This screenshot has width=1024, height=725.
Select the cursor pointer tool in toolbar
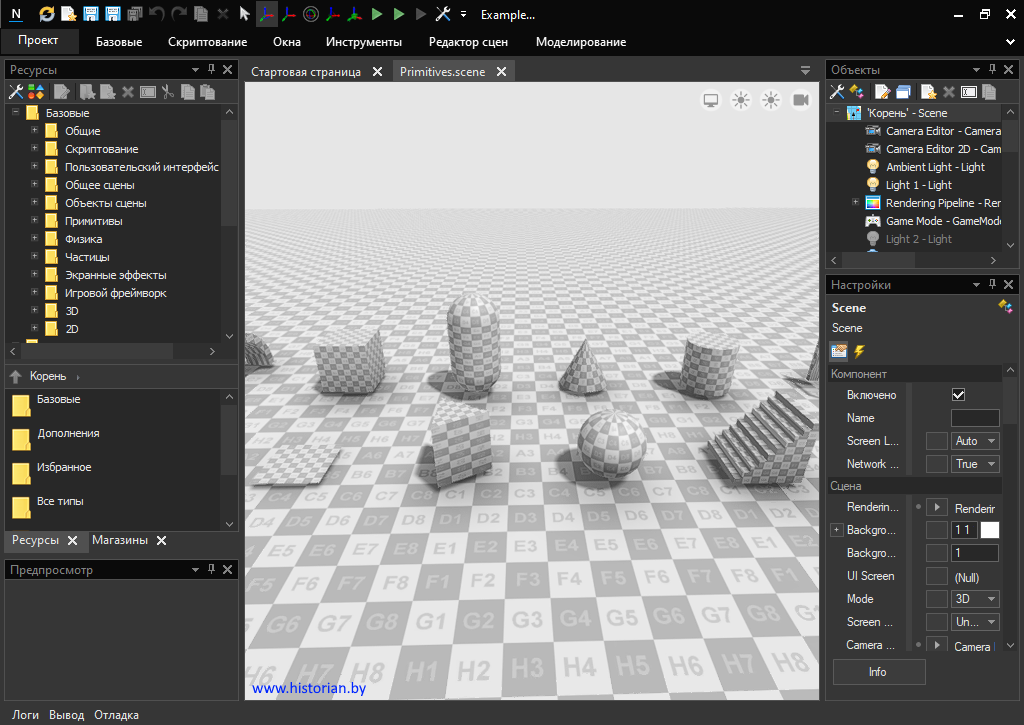[245, 14]
